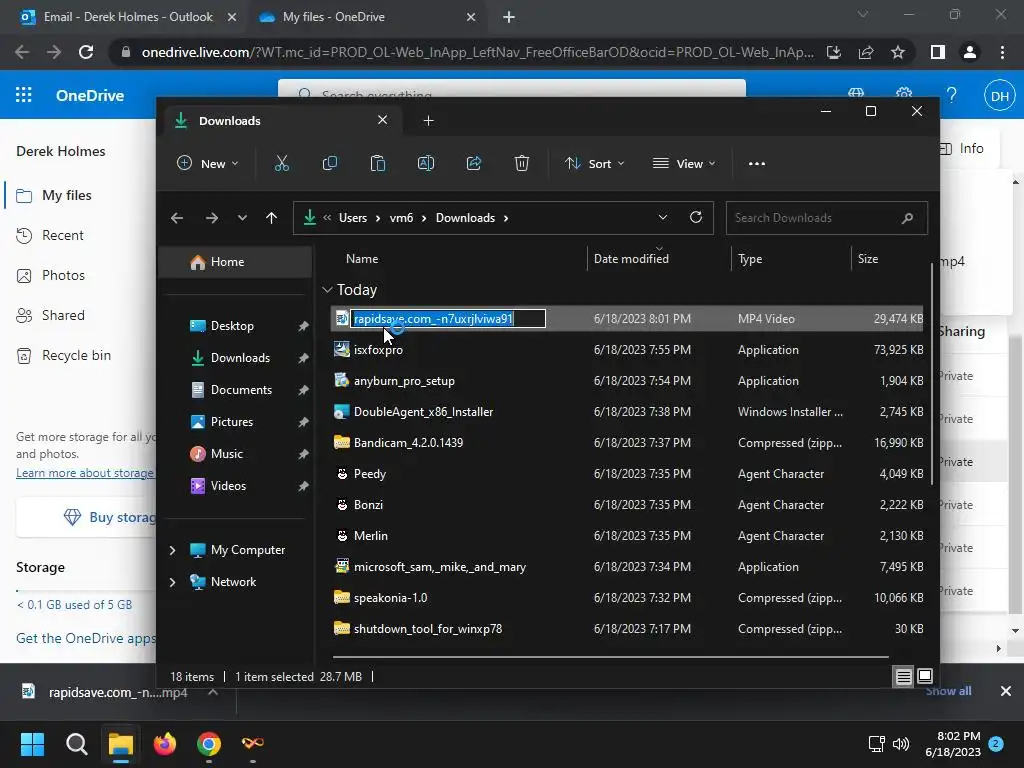Open Chrome side panel icon
Screen dimensions: 1024x768
click(x=938, y=52)
